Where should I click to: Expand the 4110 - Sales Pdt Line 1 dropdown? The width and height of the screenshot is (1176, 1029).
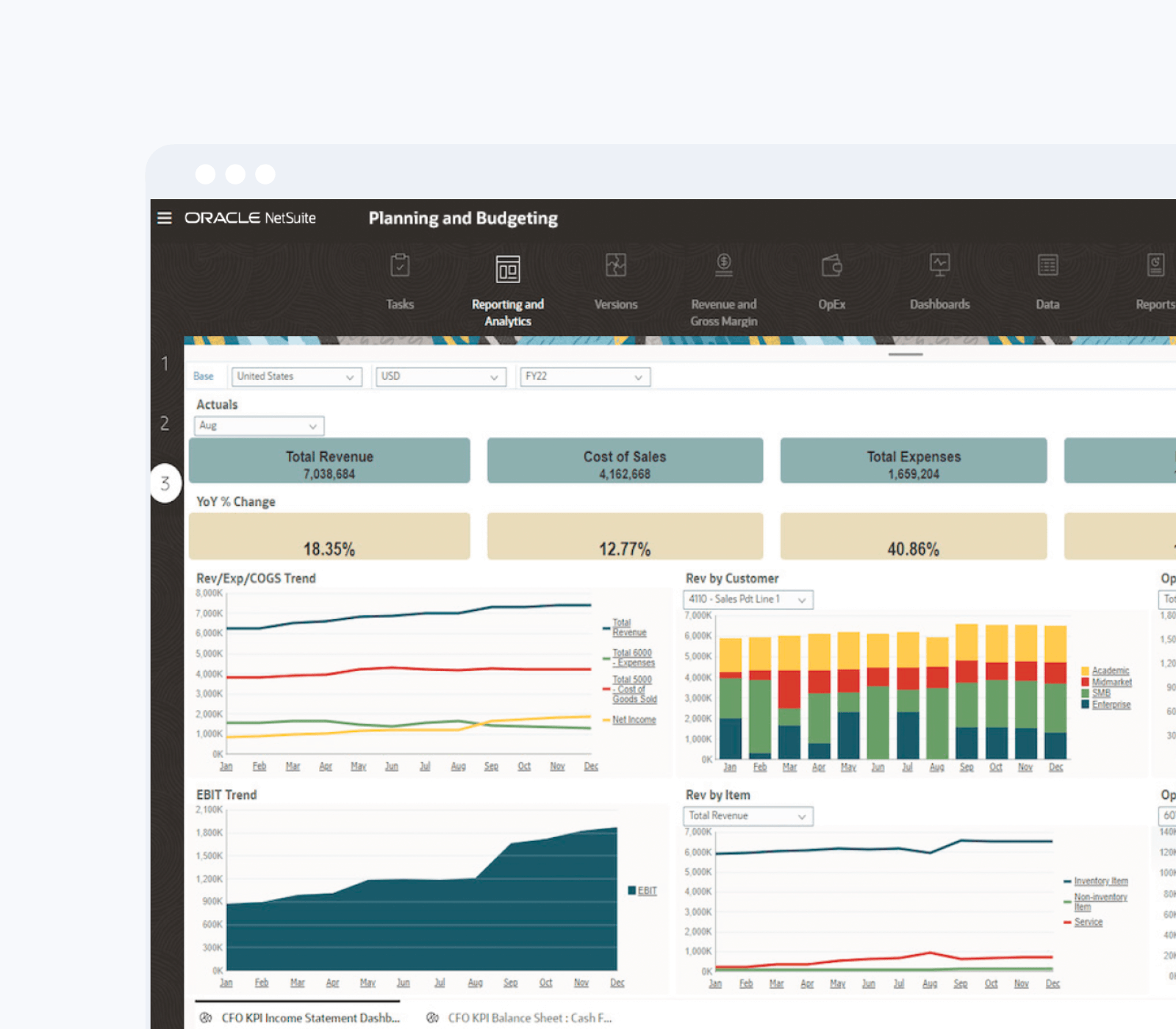point(748,600)
